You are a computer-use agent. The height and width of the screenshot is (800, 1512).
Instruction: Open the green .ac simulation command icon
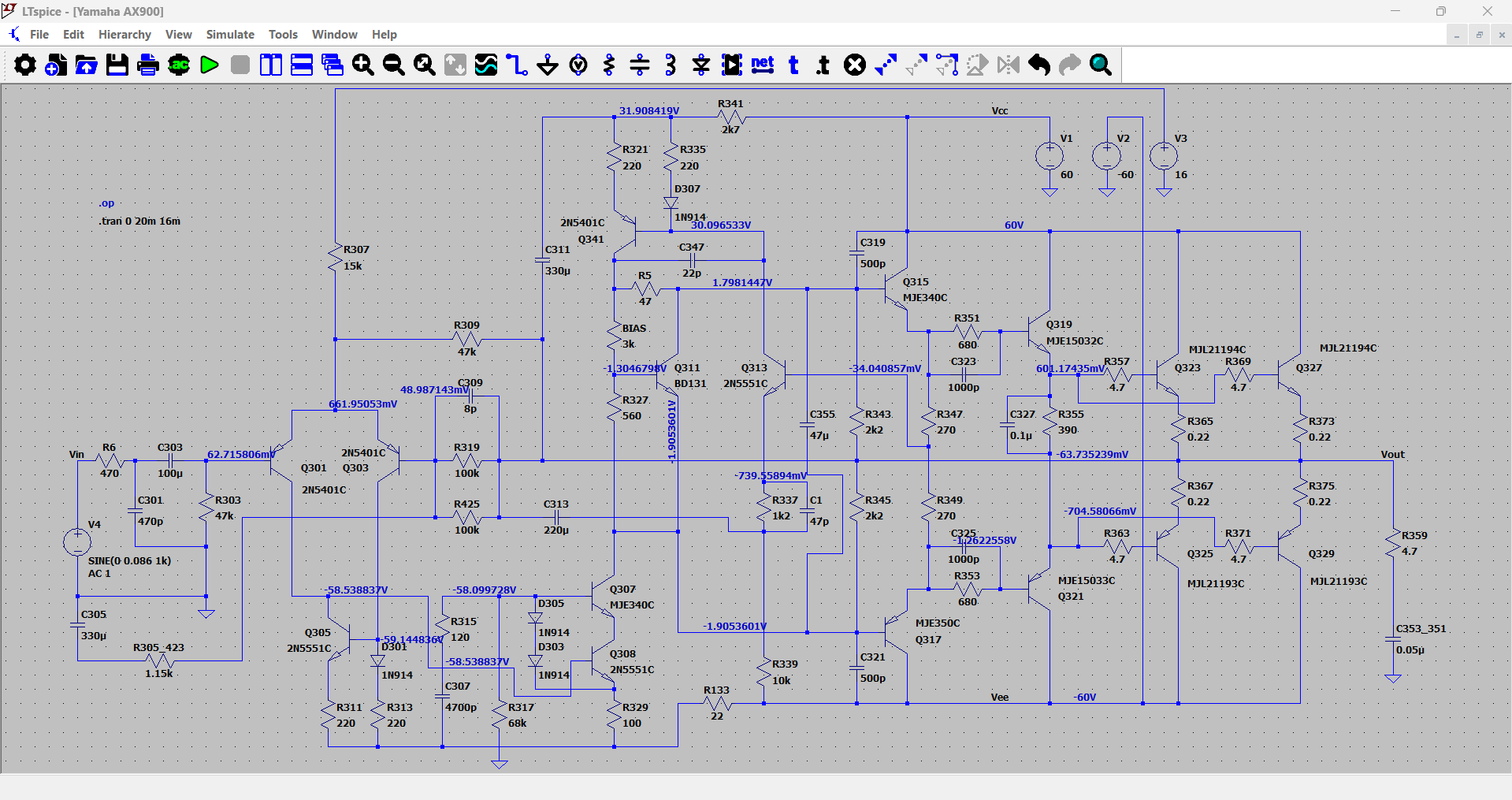[x=179, y=65]
